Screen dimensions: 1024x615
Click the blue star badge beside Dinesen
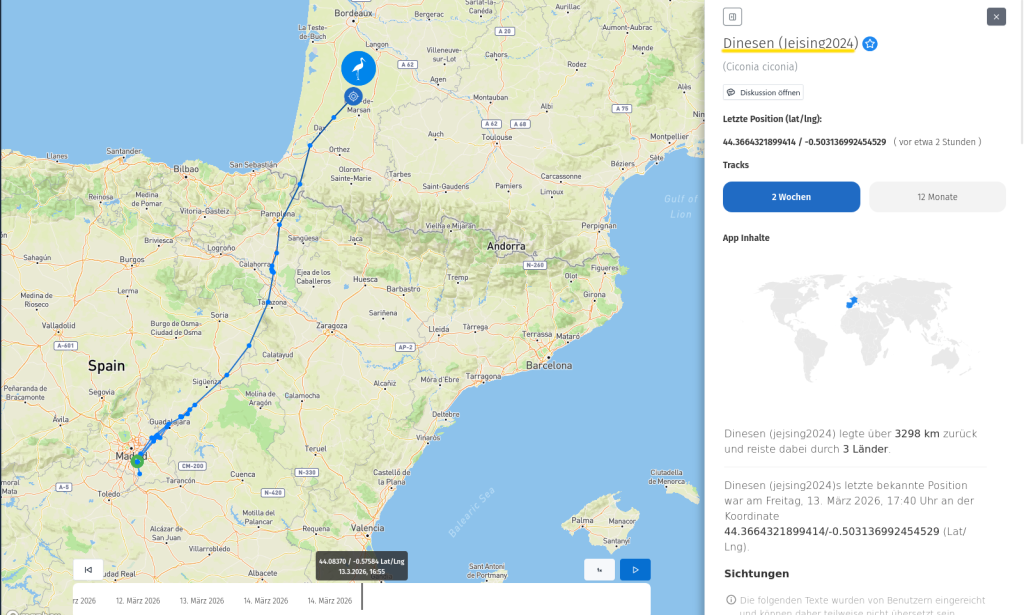(870, 44)
